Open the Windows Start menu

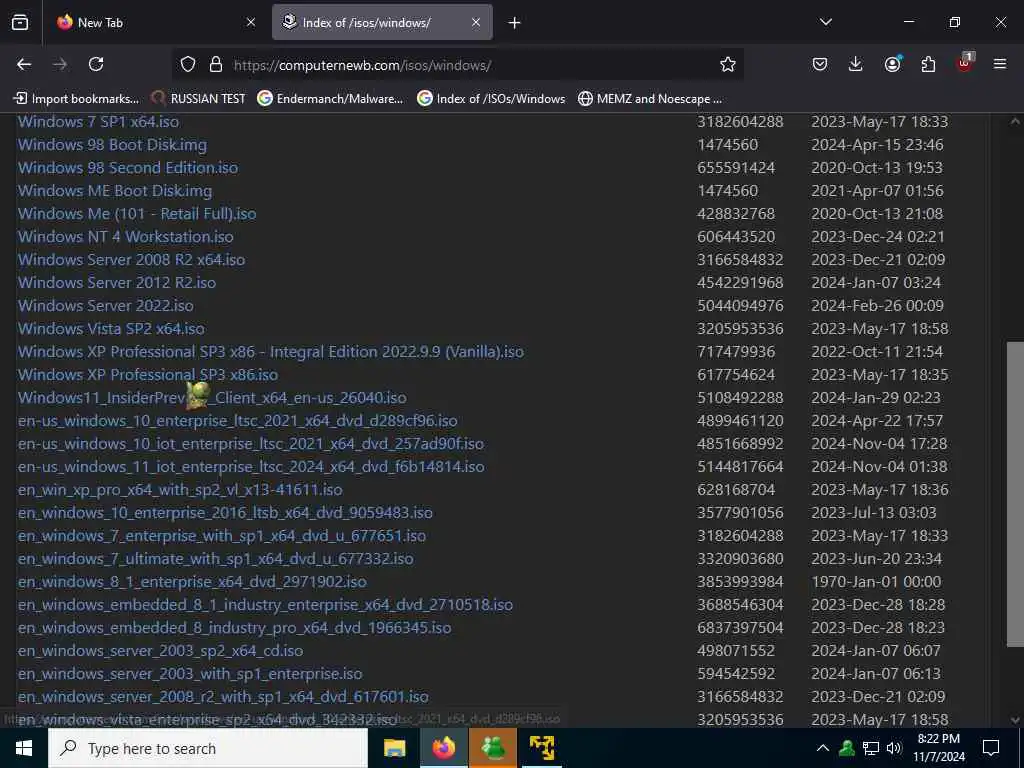pos(24,748)
